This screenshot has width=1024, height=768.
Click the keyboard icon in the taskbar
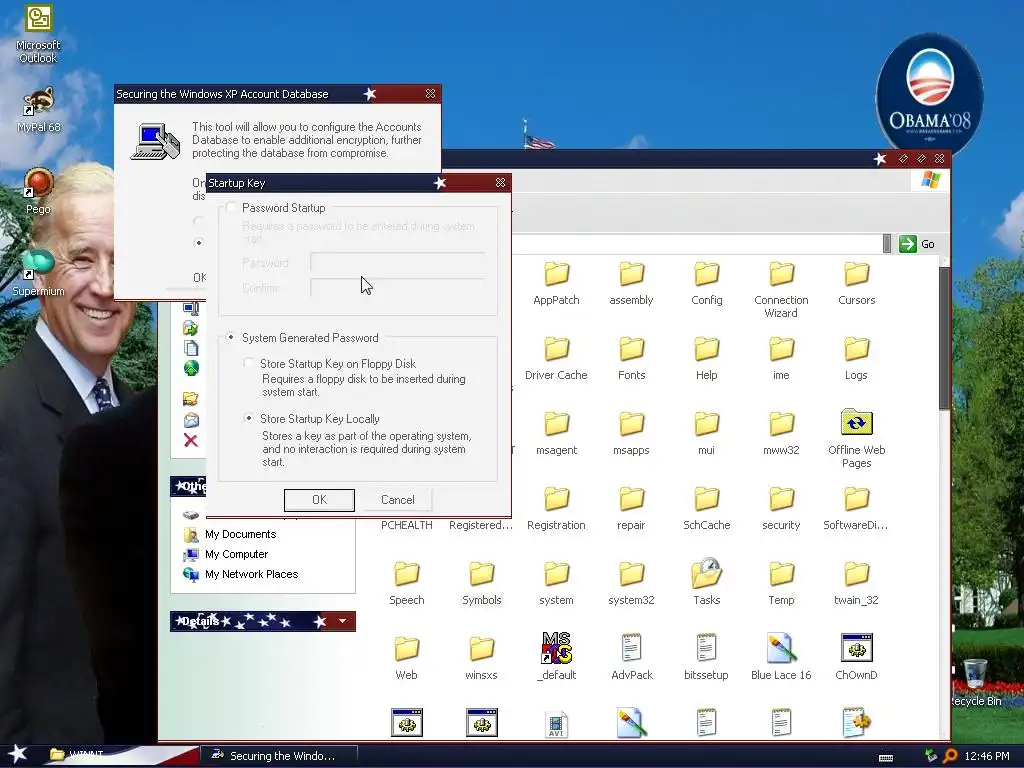point(886,758)
